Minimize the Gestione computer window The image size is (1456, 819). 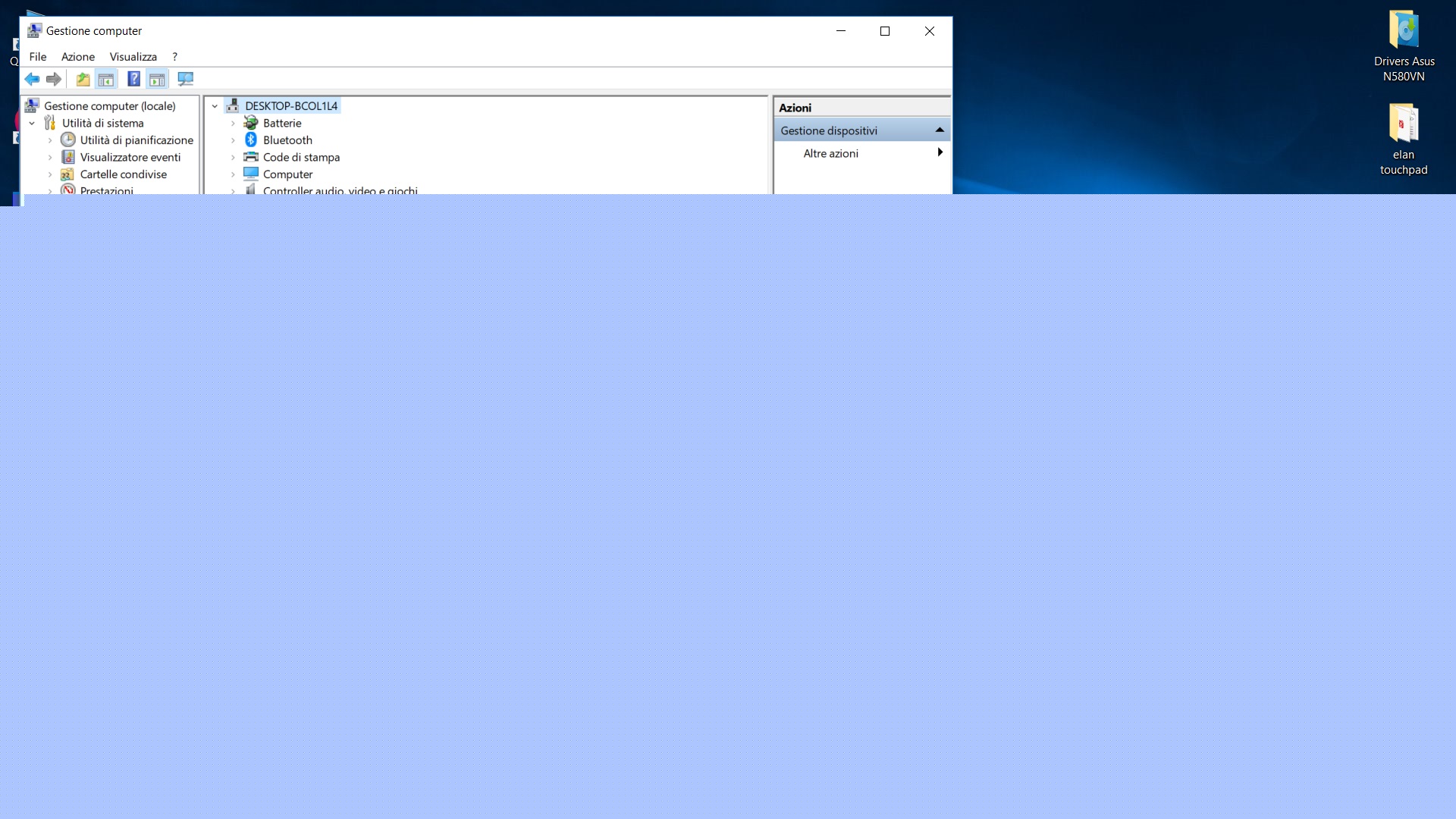pos(841,31)
